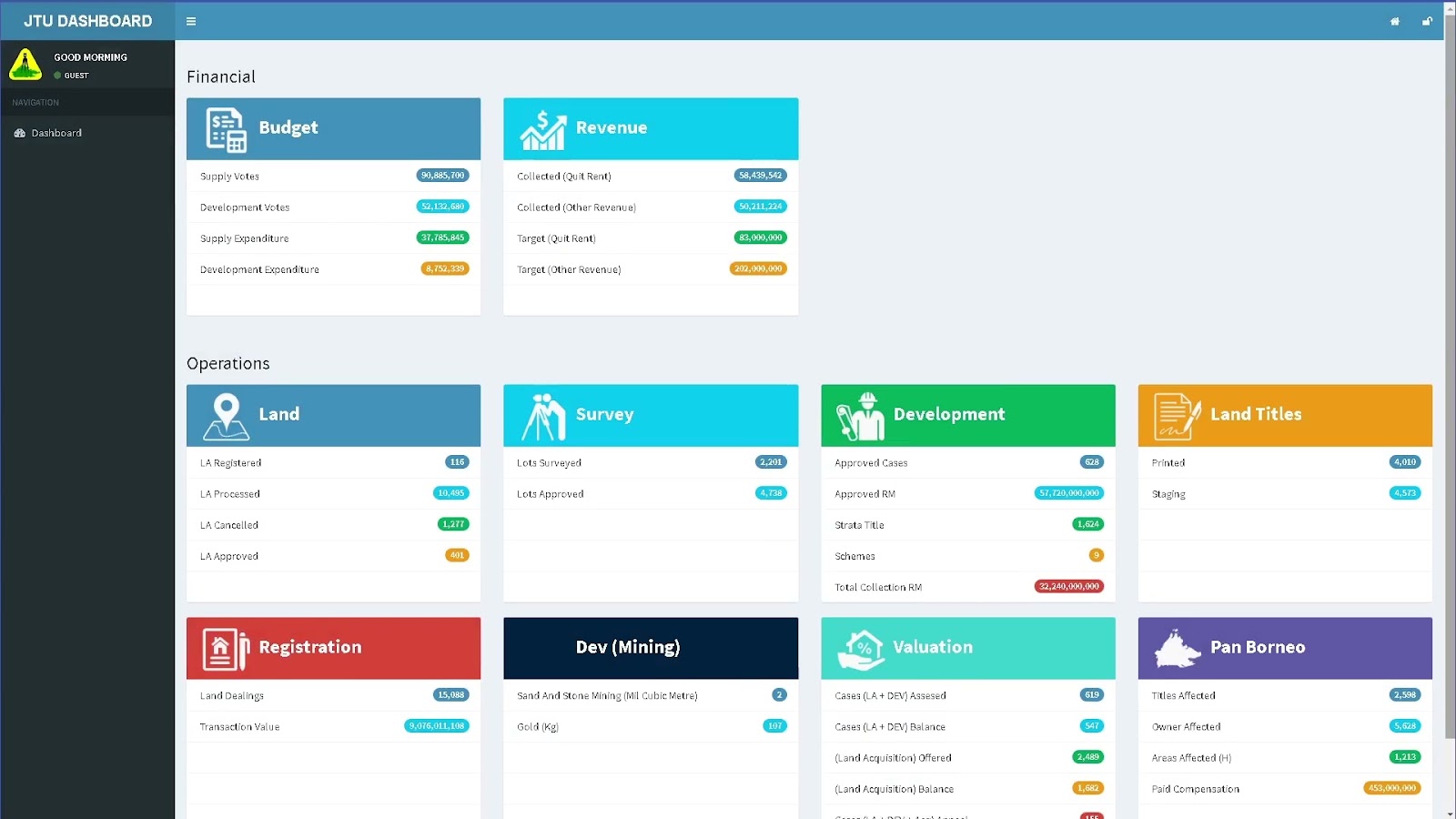Click the Development Votes value badge

442,207
